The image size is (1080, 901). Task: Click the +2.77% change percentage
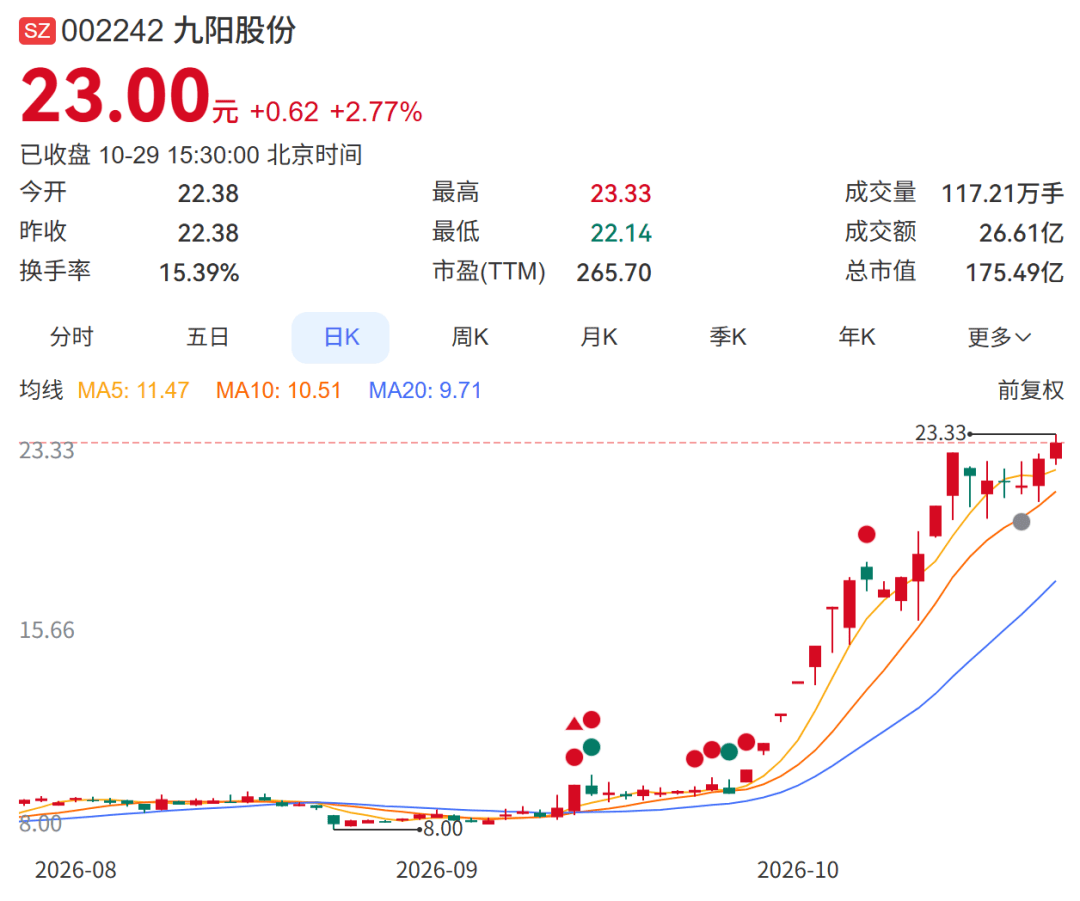click(376, 112)
